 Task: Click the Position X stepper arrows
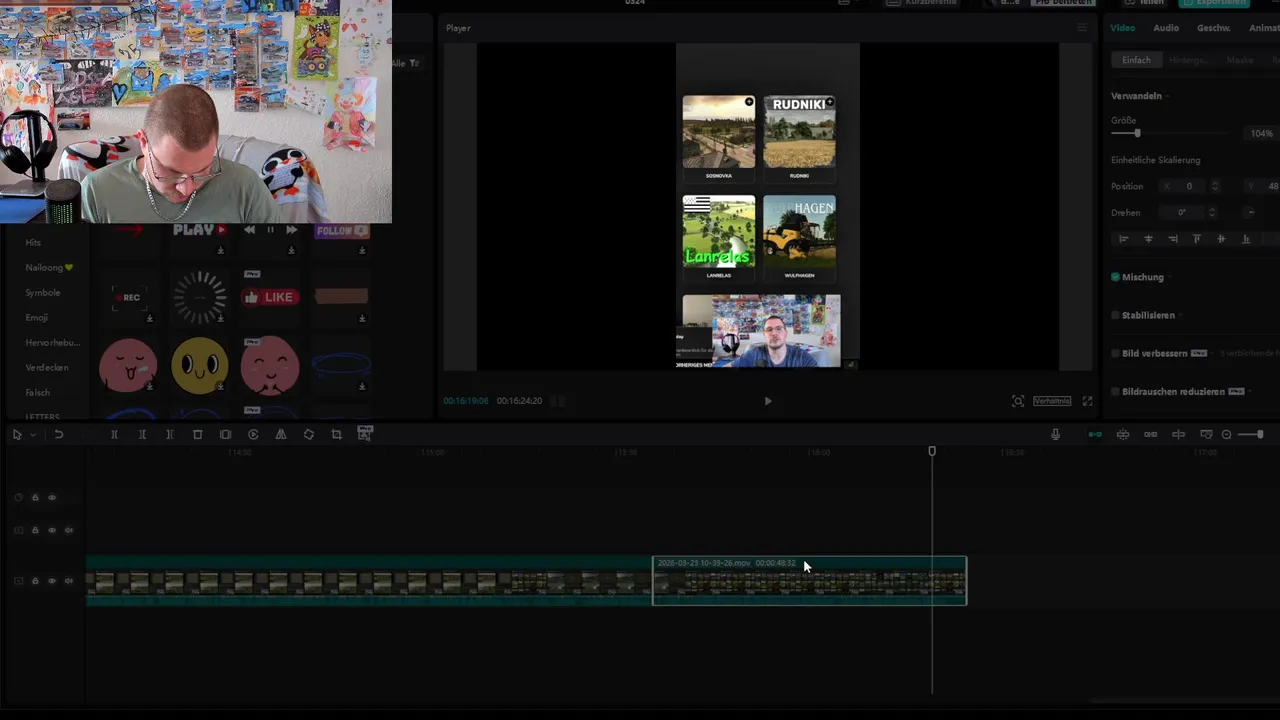[x=1215, y=186]
